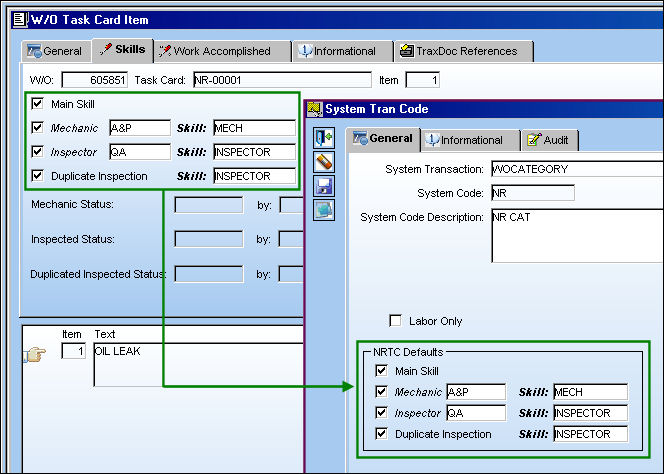Toggle Inspector checkbox in NRTC Defaults
This screenshot has width=664, height=474.
tap(381, 413)
